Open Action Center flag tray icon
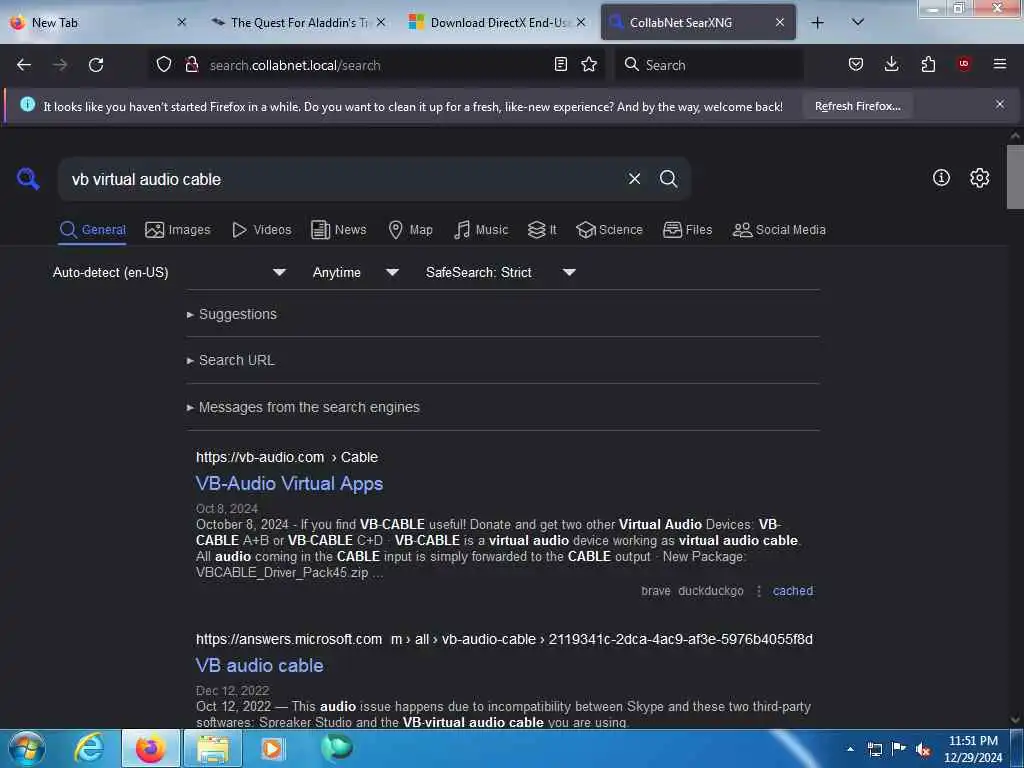The height and width of the screenshot is (768, 1024). coord(899,749)
